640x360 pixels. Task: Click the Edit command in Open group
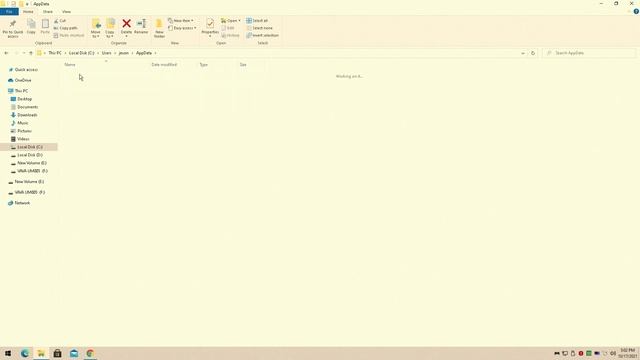pos(228,28)
